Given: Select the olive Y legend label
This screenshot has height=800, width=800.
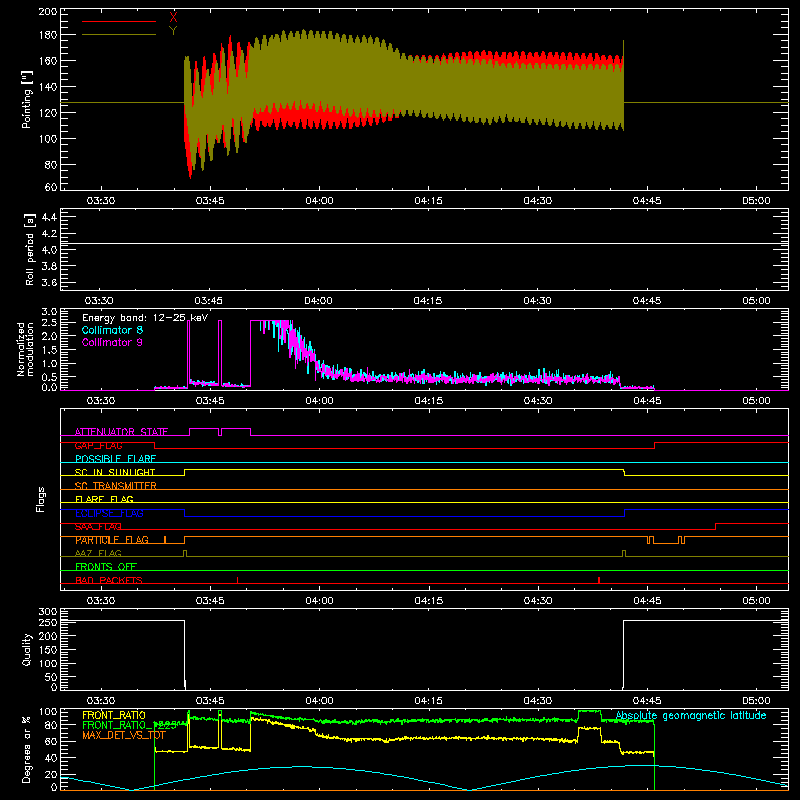Looking at the screenshot, I should pos(173,31).
